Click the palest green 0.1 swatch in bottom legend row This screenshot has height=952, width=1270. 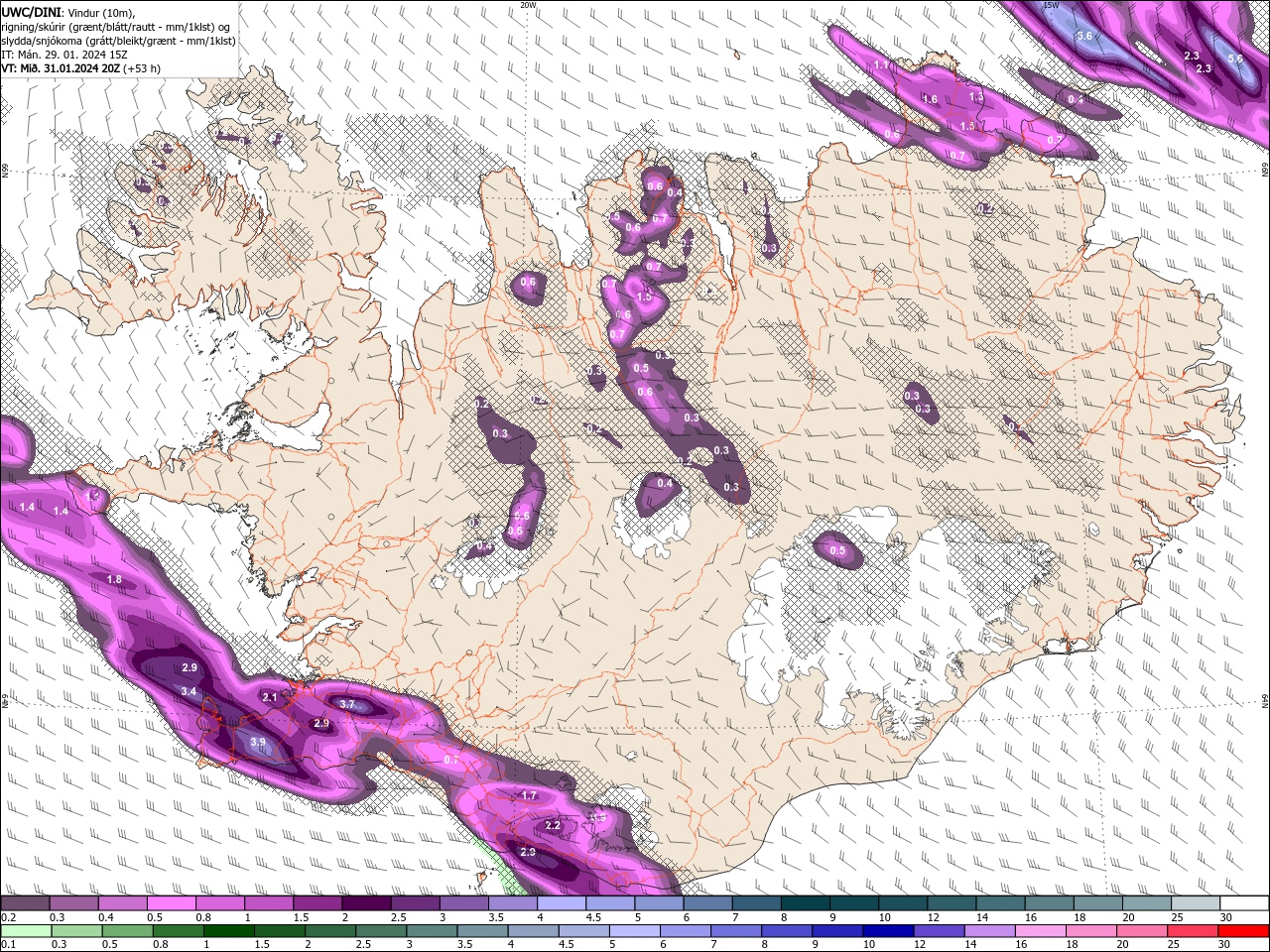[x=26, y=930]
